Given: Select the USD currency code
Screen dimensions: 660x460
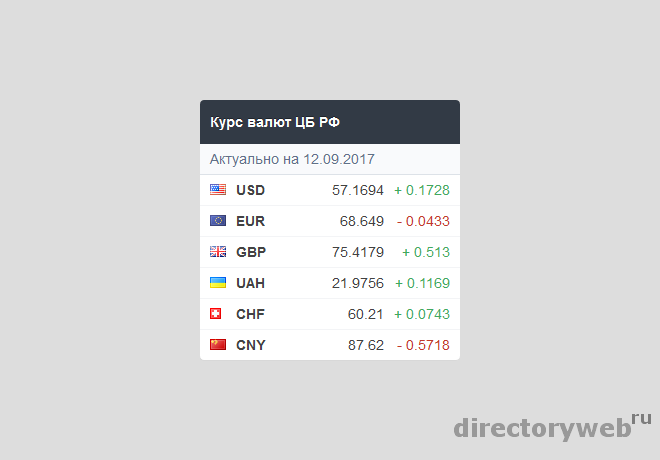Looking at the screenshot, I should pos(250,190).
